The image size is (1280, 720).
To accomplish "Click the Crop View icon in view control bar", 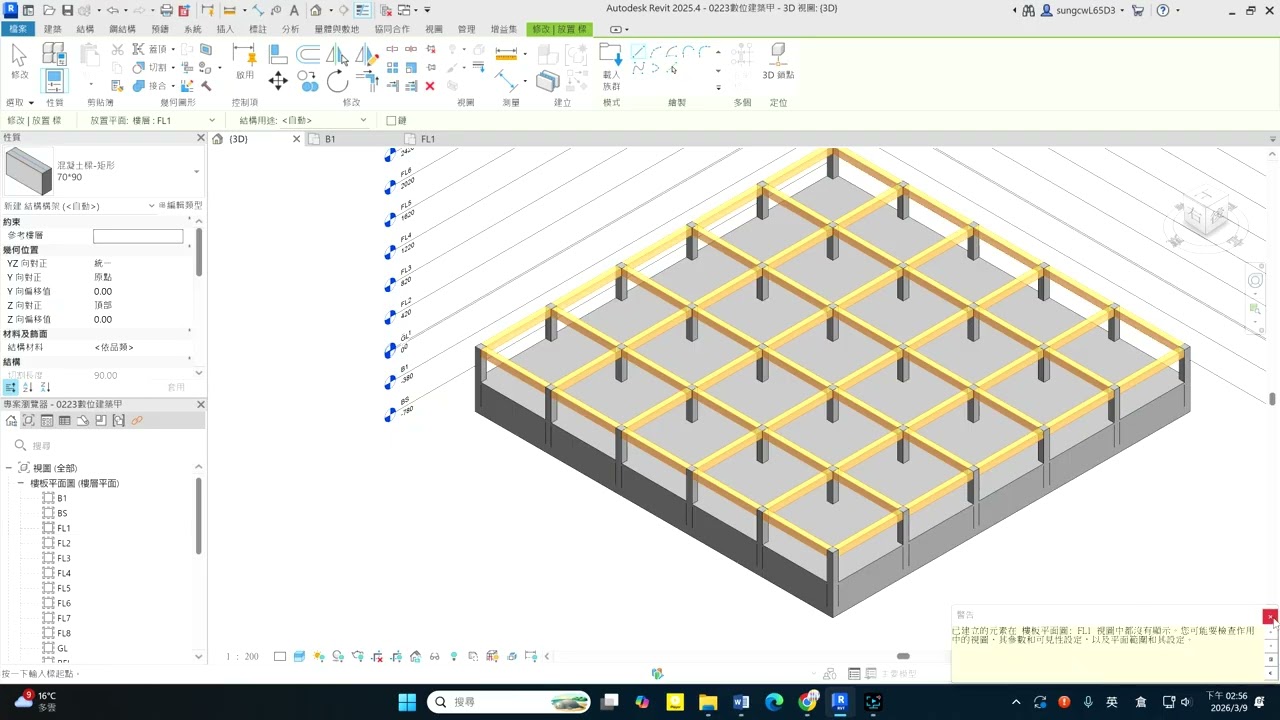I will tap(377, 657).
